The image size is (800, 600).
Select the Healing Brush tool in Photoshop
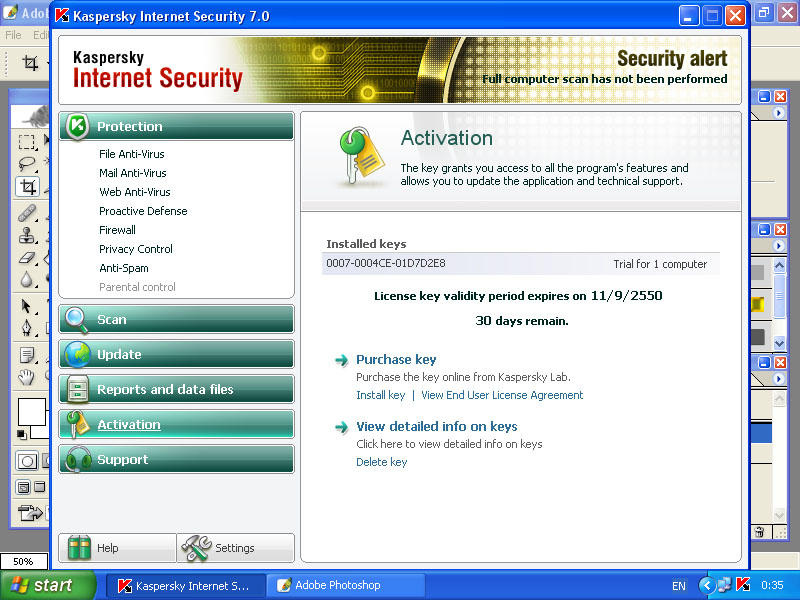pos(27,213)
